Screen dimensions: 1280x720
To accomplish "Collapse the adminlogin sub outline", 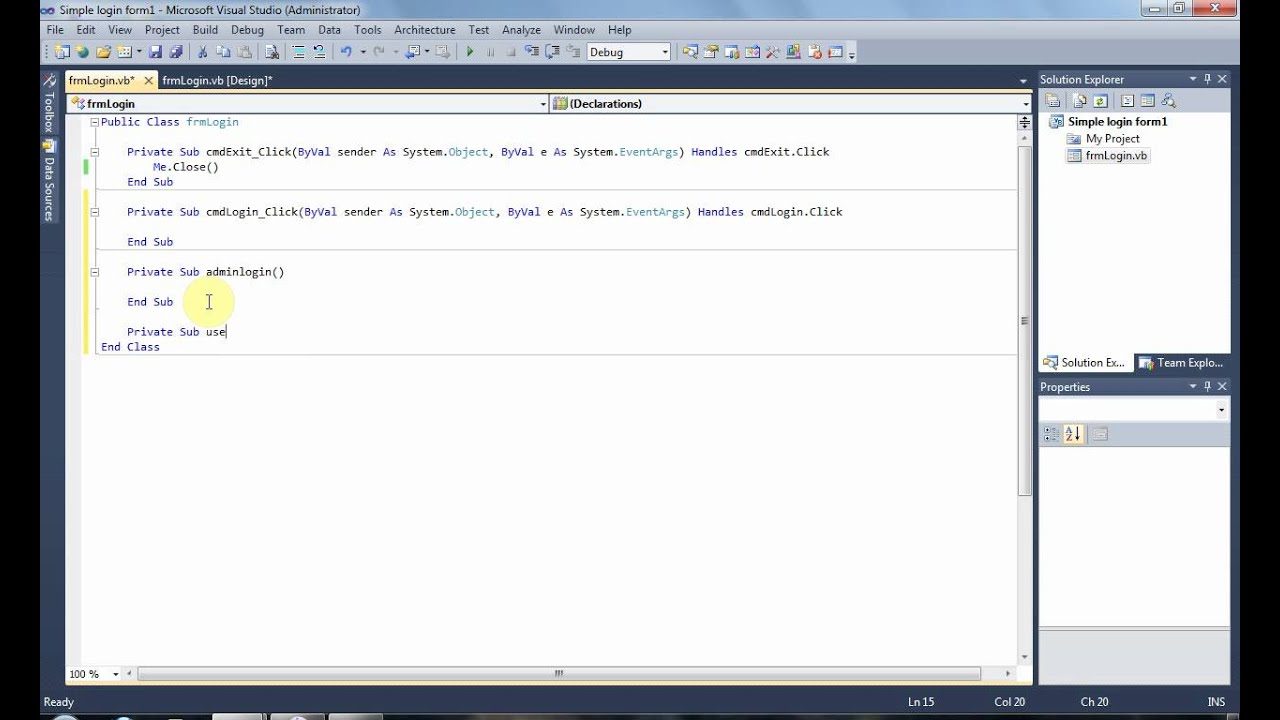I will coord(94,272).
